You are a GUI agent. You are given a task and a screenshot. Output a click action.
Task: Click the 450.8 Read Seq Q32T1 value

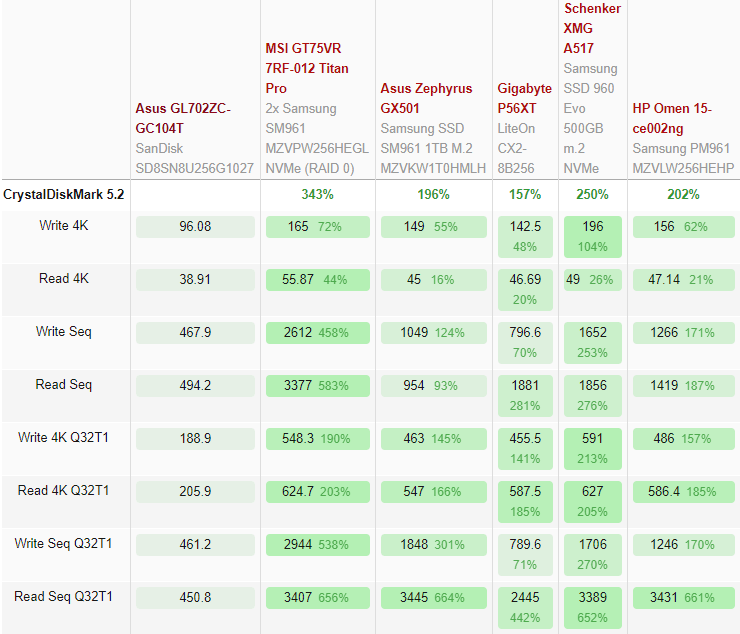(195, 597)
